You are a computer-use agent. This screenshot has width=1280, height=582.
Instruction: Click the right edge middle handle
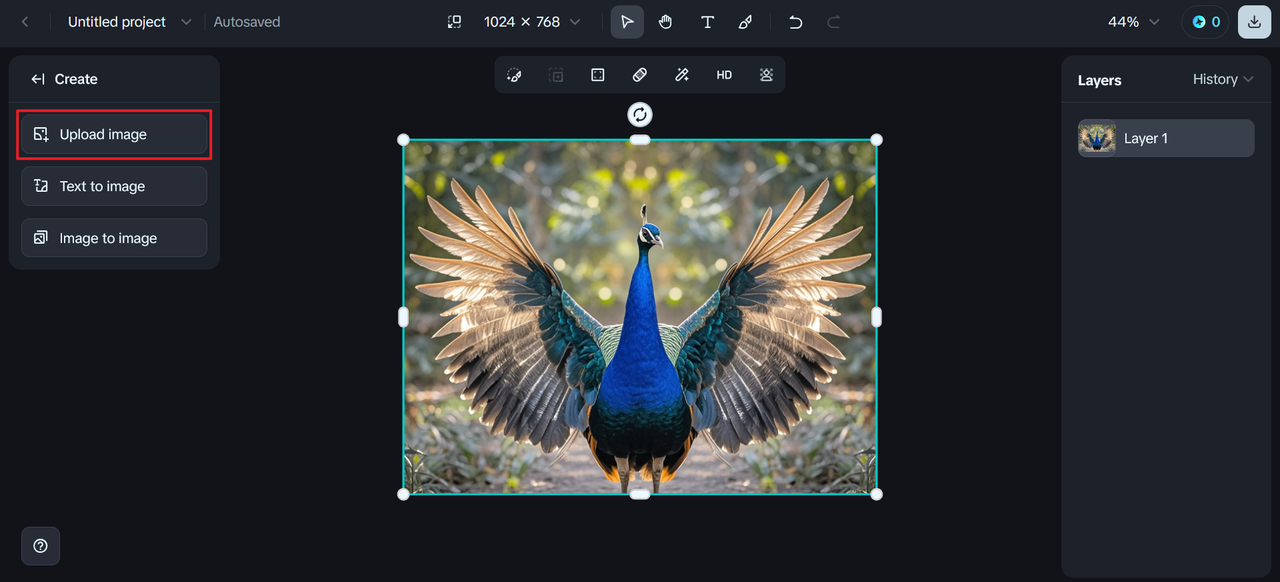pyautogui.click(x=876, y=317)
